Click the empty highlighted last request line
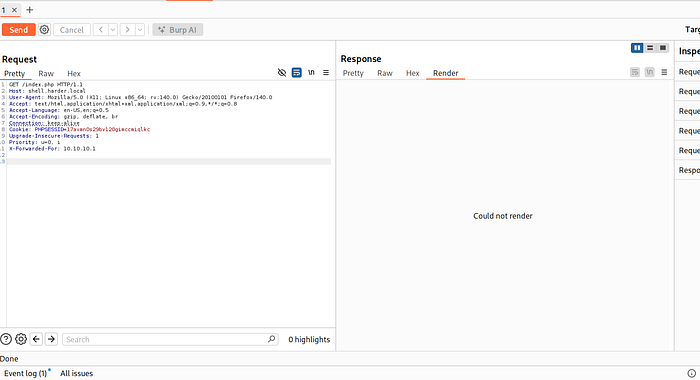 [x=169, y=161]
